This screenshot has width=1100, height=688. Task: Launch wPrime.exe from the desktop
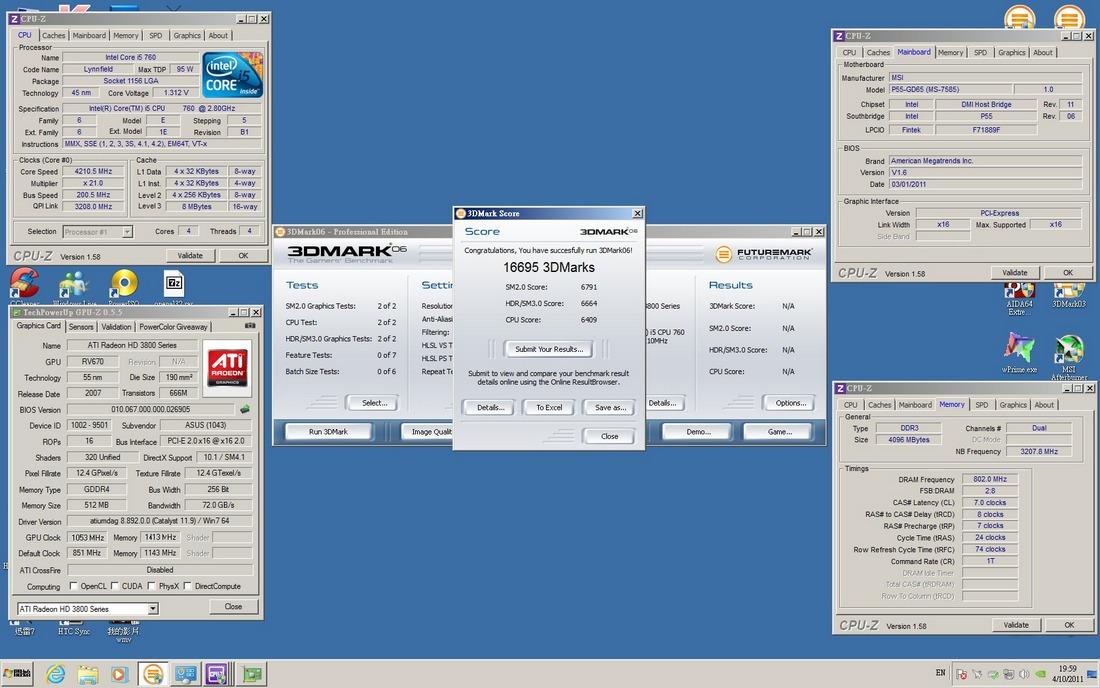[x=1019, y=351]
